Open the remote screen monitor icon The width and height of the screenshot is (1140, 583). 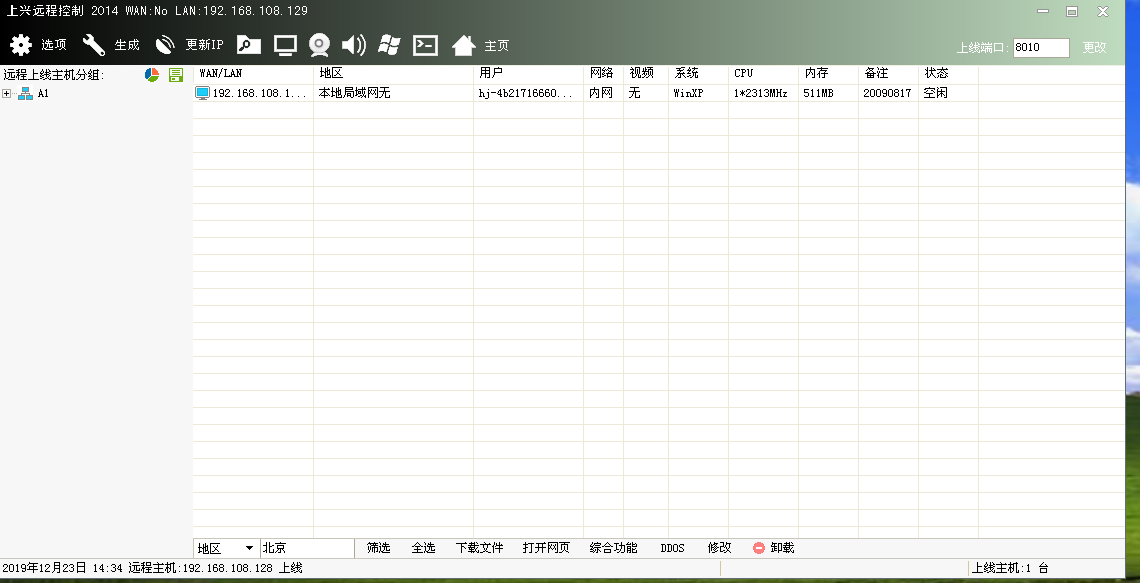[x=285, y=45]
